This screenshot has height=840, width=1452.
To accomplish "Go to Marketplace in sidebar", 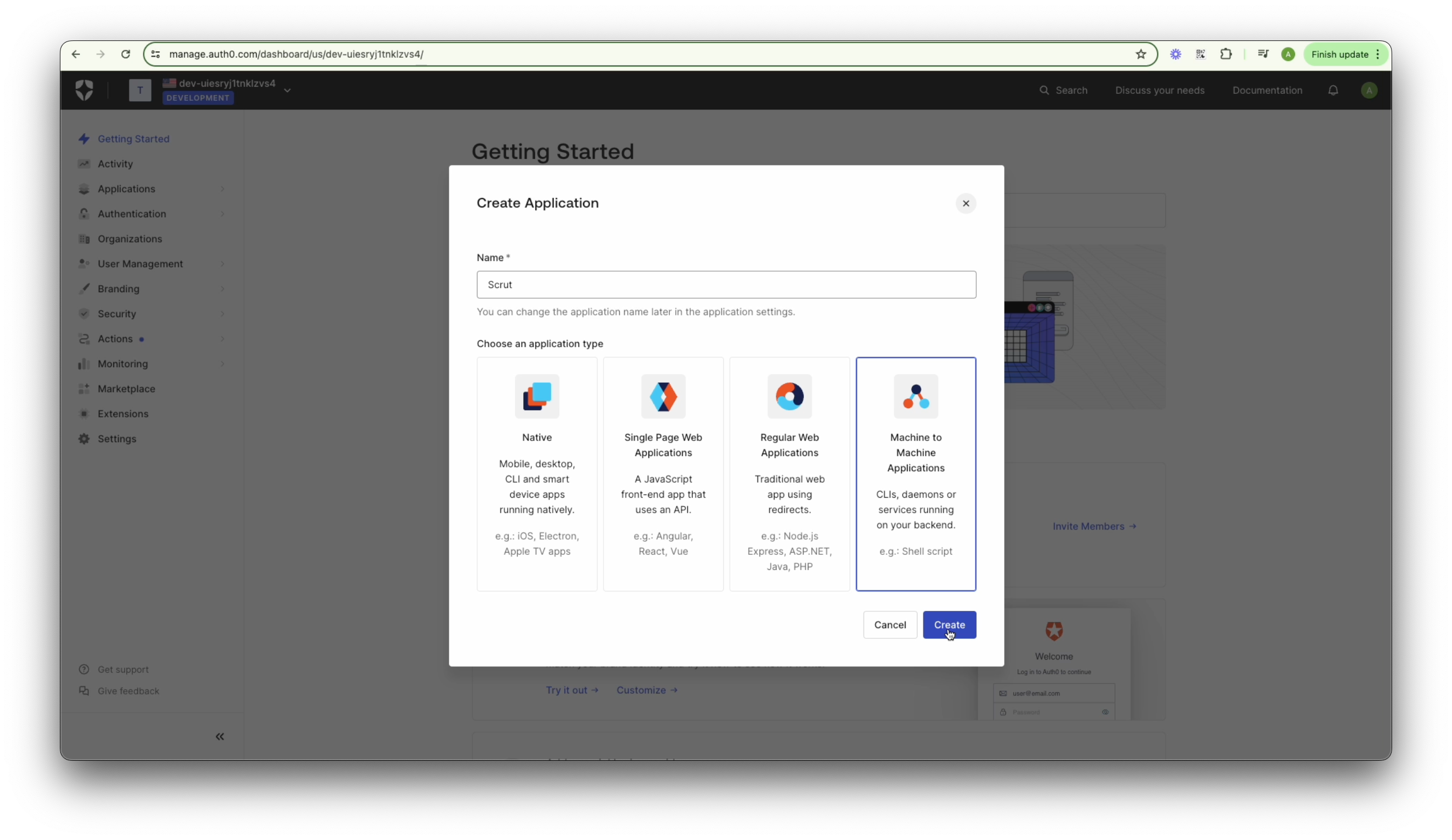I will [126, 389].
